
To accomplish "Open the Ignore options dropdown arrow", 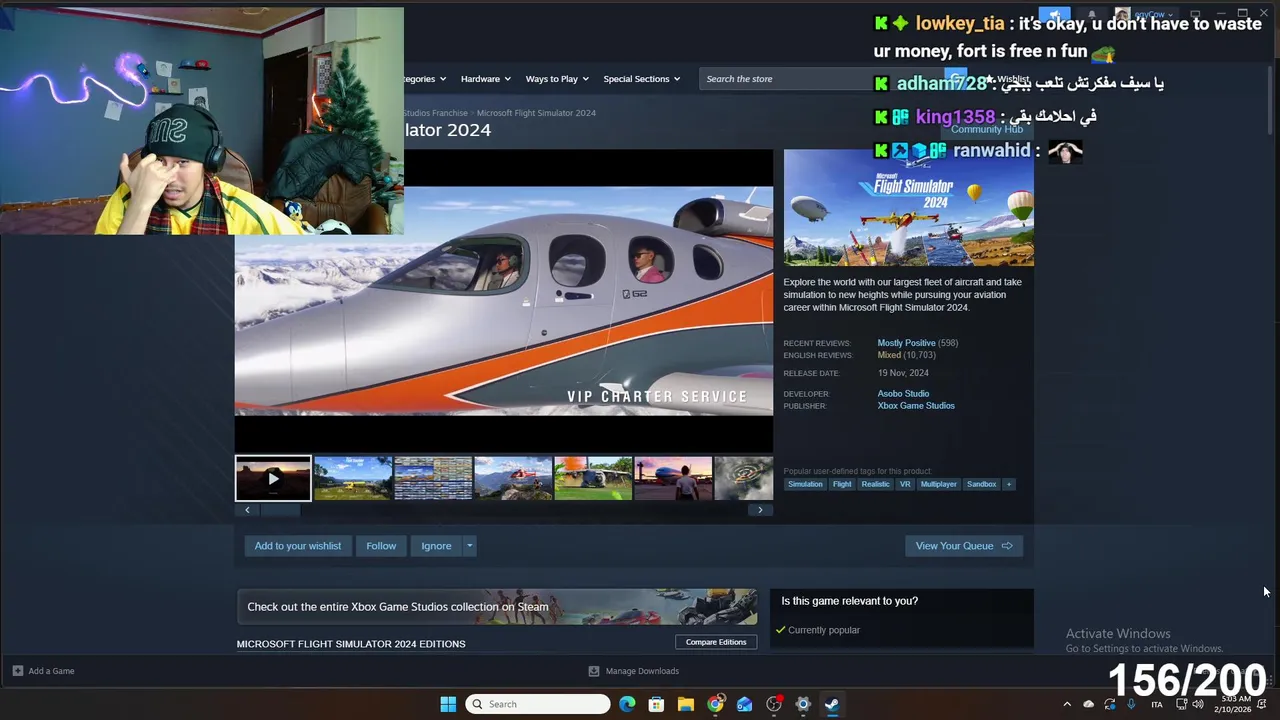I will [x=469, y=546].
